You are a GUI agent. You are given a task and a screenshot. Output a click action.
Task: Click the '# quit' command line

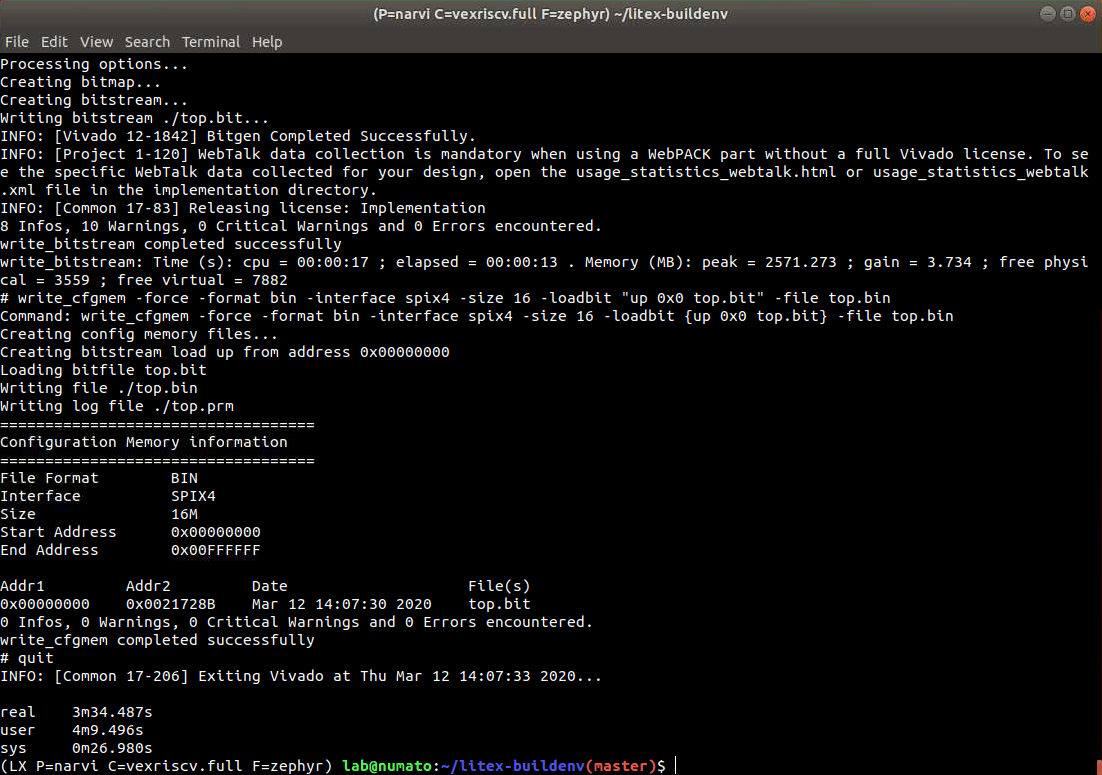tap(27, 658)
